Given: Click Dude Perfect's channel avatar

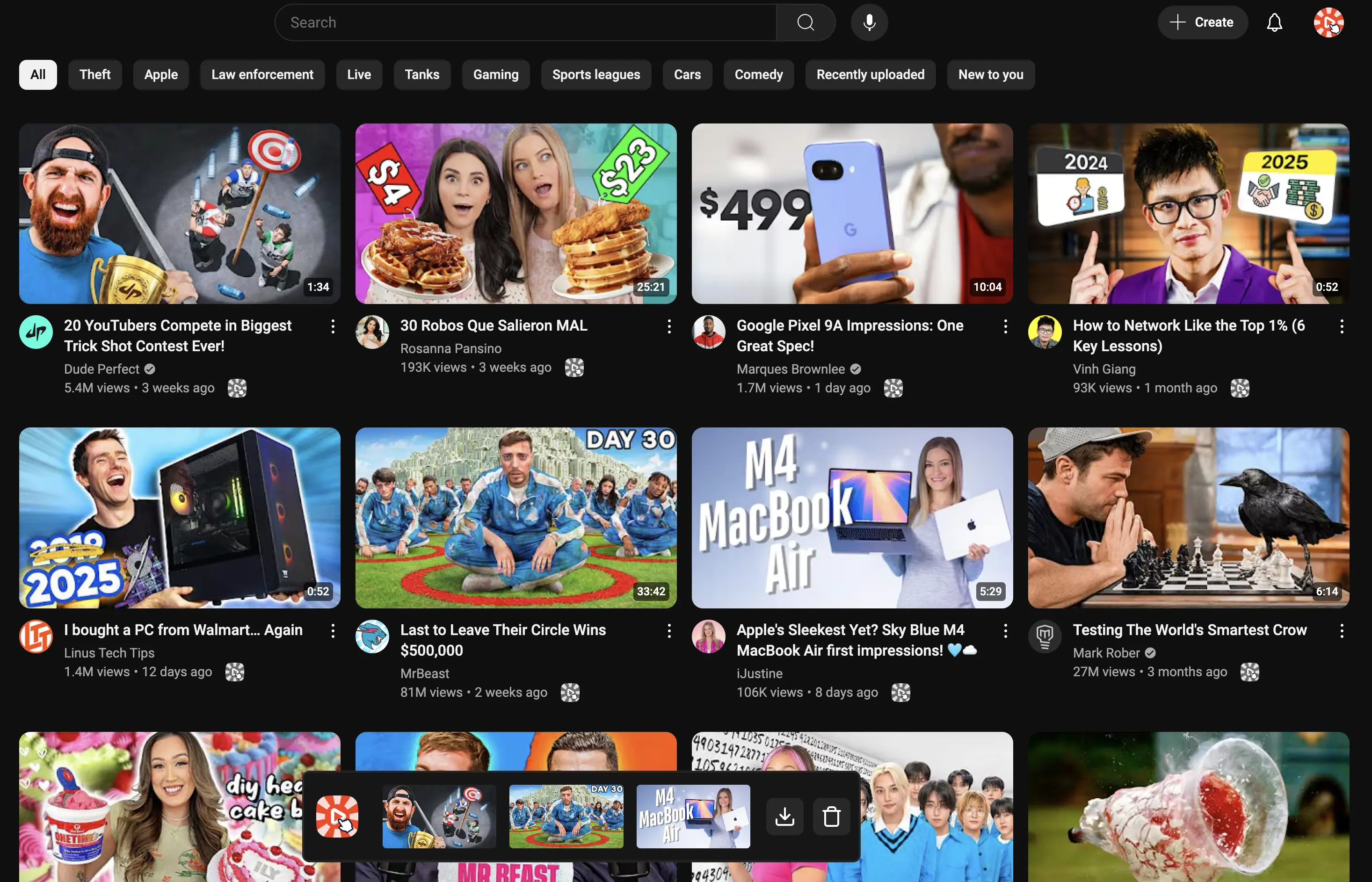Looking at the screenshot, I should [x=36, y=332].
